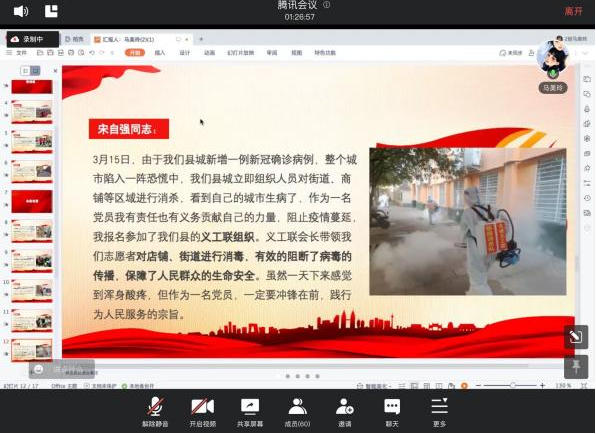Select the 审阅 ribbon tab
The image size is (596, 434).
tap(272, 53)
